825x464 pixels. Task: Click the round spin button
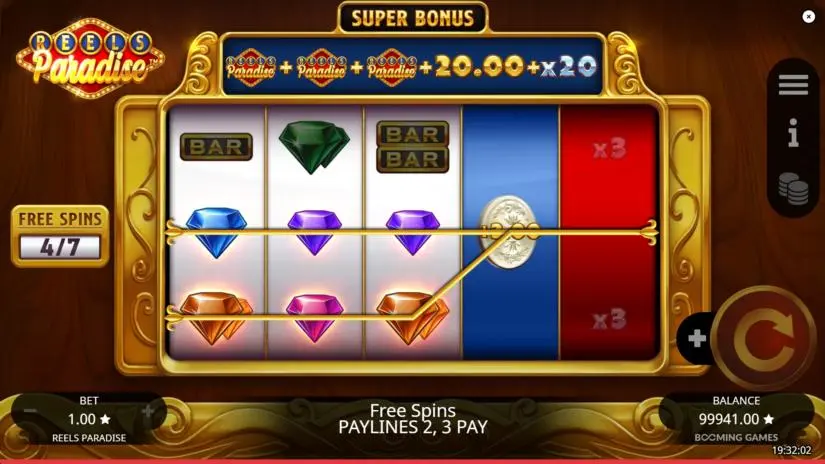pyautogui.click(x=764, y=338)
